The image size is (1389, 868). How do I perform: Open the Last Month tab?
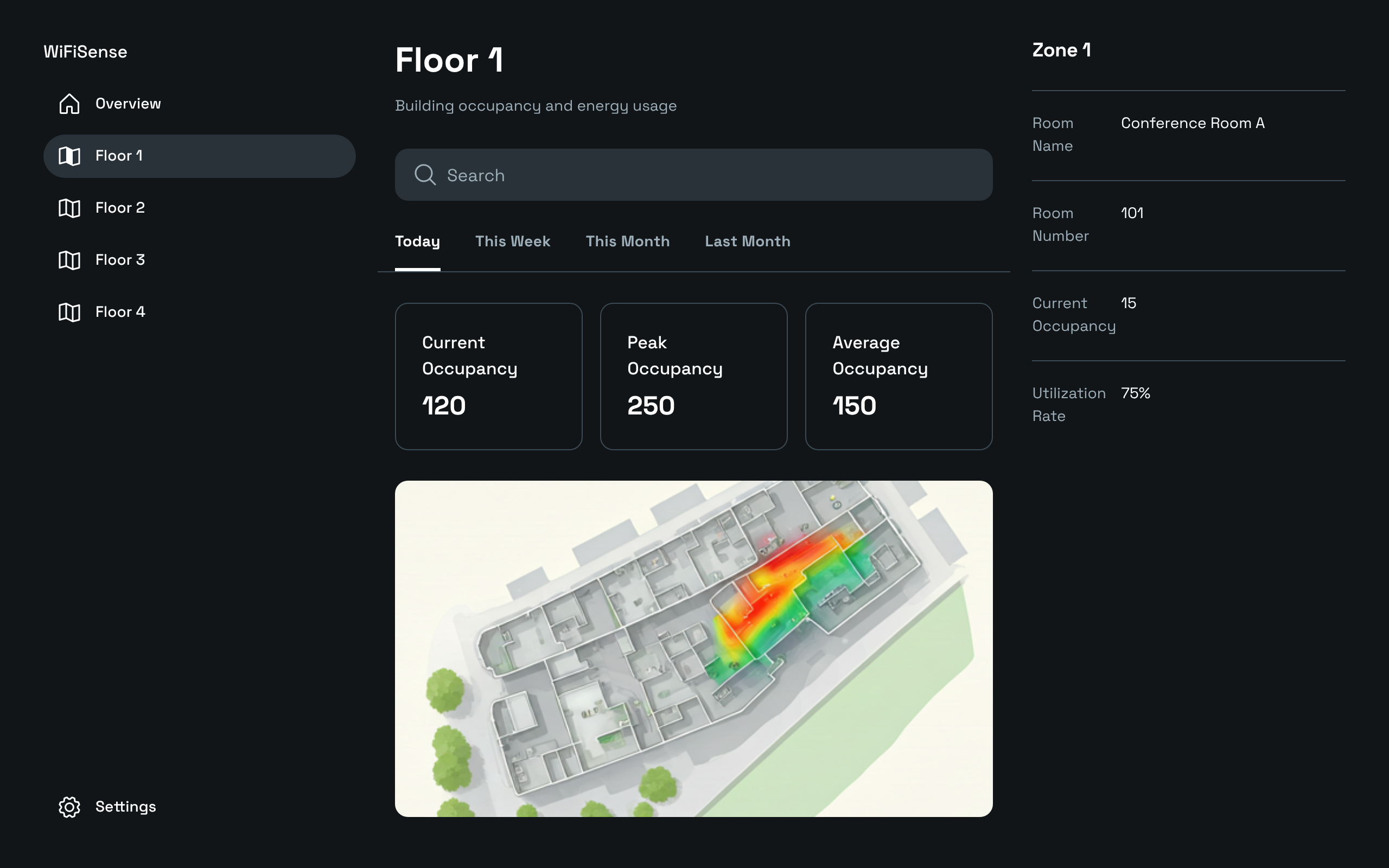[x=747, y=242]
